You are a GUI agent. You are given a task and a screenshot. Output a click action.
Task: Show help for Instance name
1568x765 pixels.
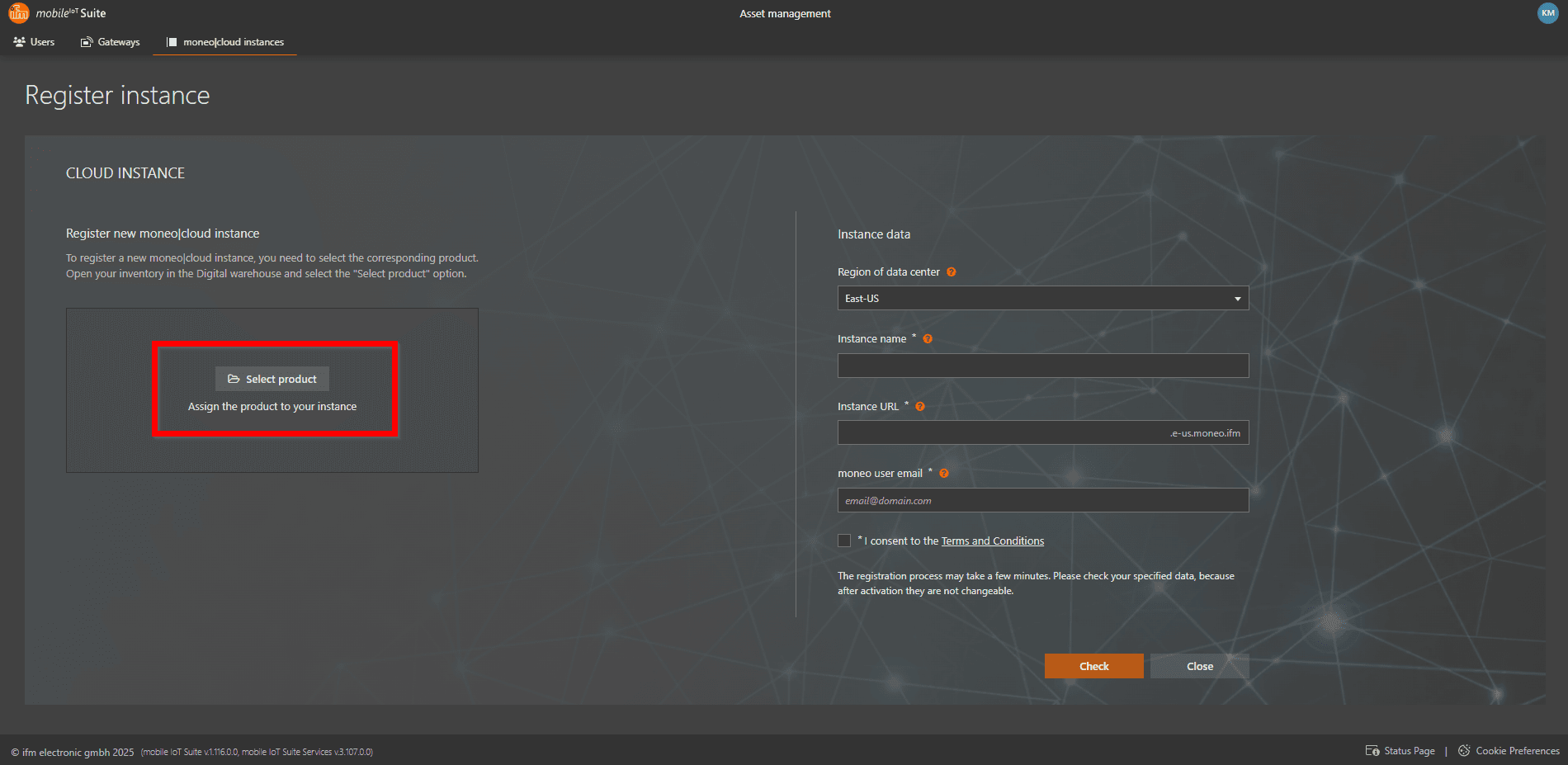point(928,338)
